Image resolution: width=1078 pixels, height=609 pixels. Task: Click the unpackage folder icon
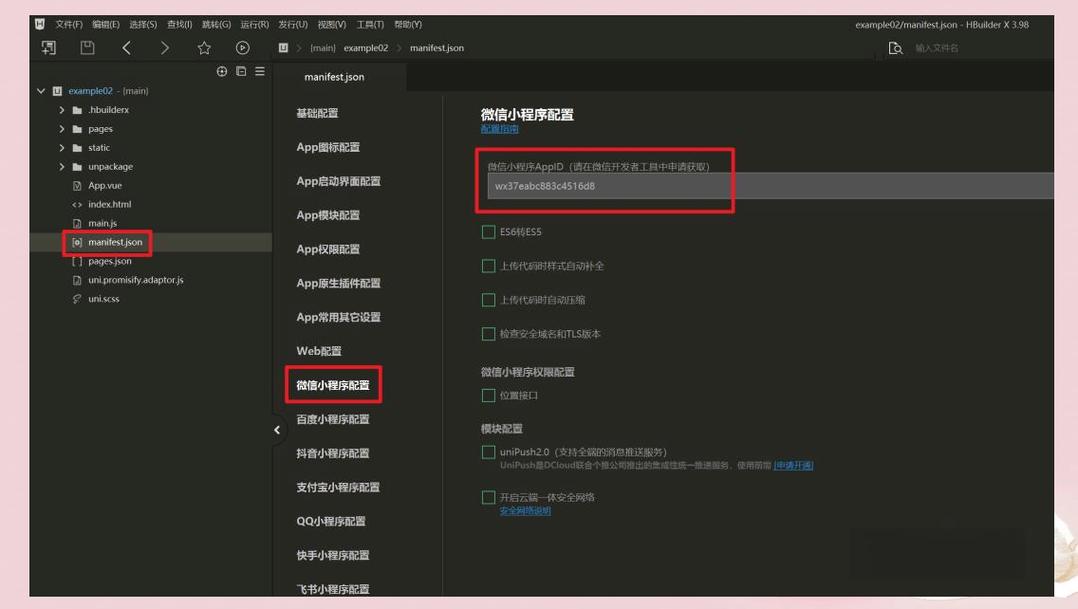click(77, 167)
